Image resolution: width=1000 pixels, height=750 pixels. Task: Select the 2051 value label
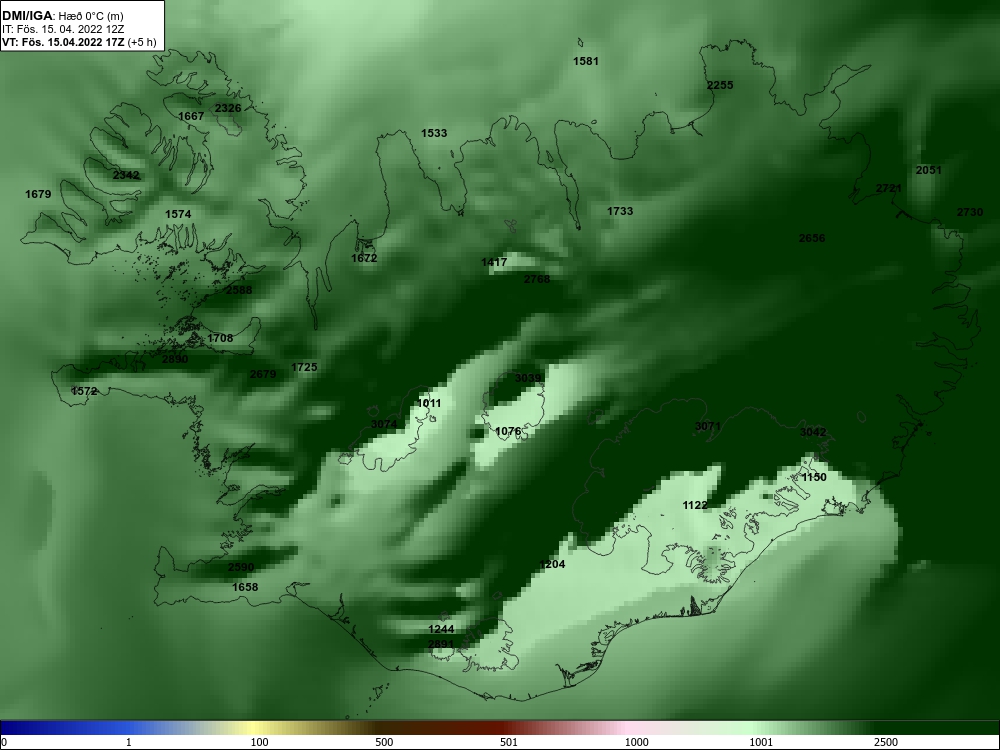click(928, 170)
